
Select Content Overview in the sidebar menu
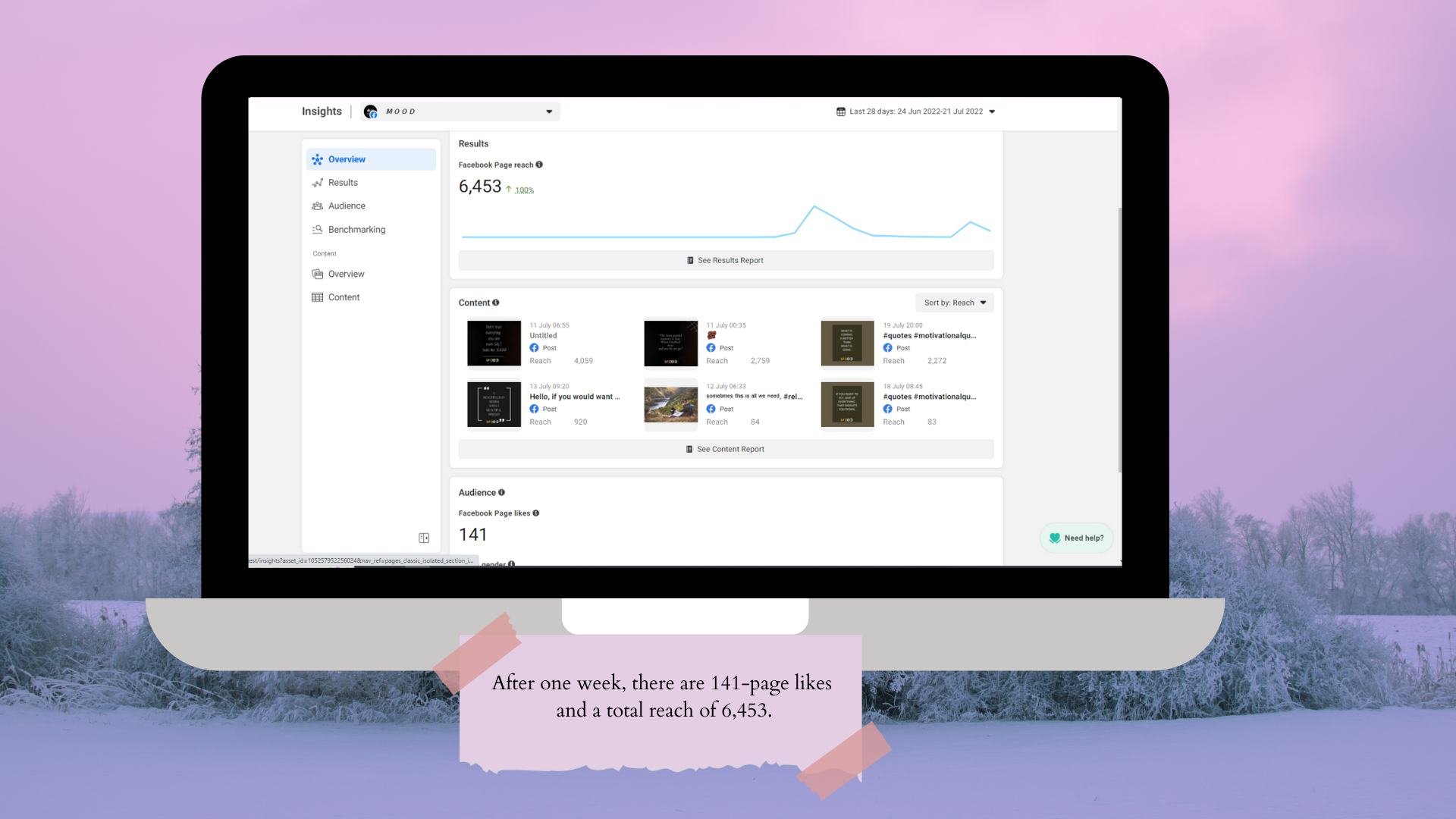point(346,274)
